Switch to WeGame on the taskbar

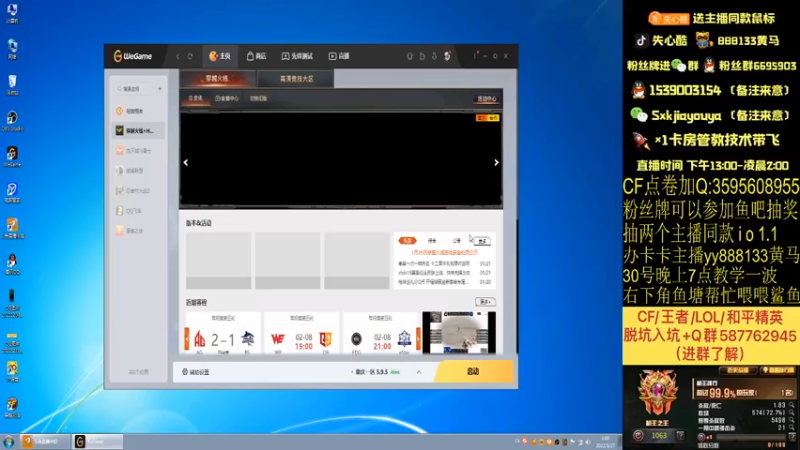click(98, 441)
